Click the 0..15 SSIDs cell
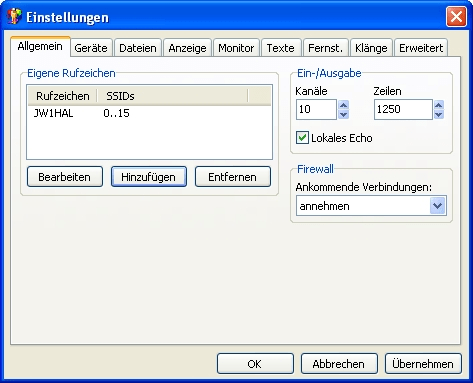Screen dimensions: 473x383 point(116,113)
